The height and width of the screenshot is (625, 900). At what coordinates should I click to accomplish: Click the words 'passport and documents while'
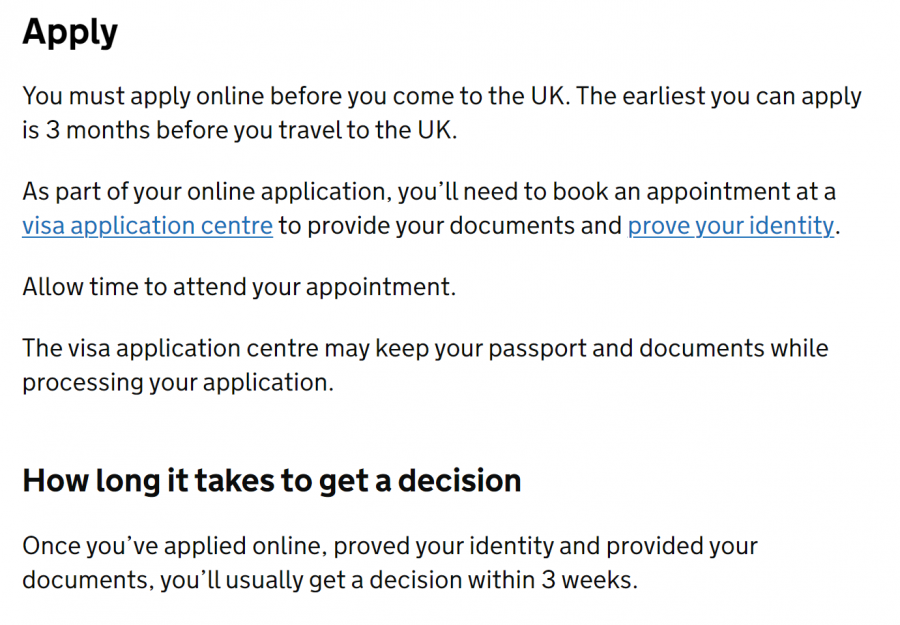click(x=658, y=348)
